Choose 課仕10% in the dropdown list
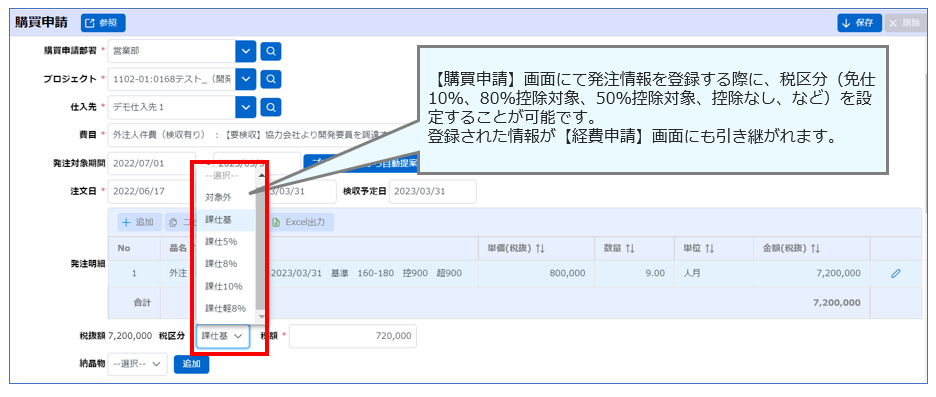Viewport: 936px width, 397px height. point(226,287)
